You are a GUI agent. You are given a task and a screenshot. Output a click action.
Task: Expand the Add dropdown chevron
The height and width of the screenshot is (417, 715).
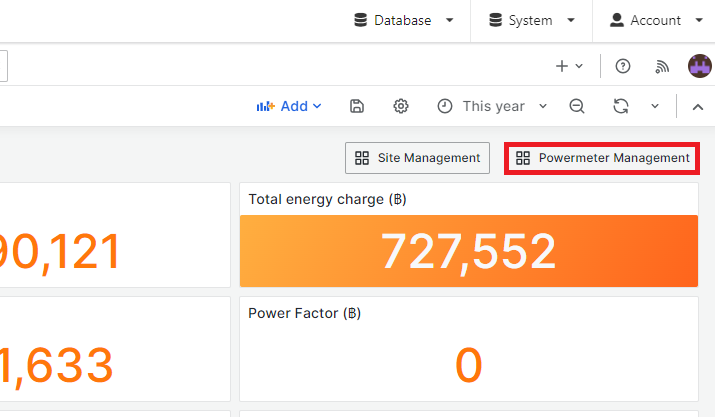(317, 106)
